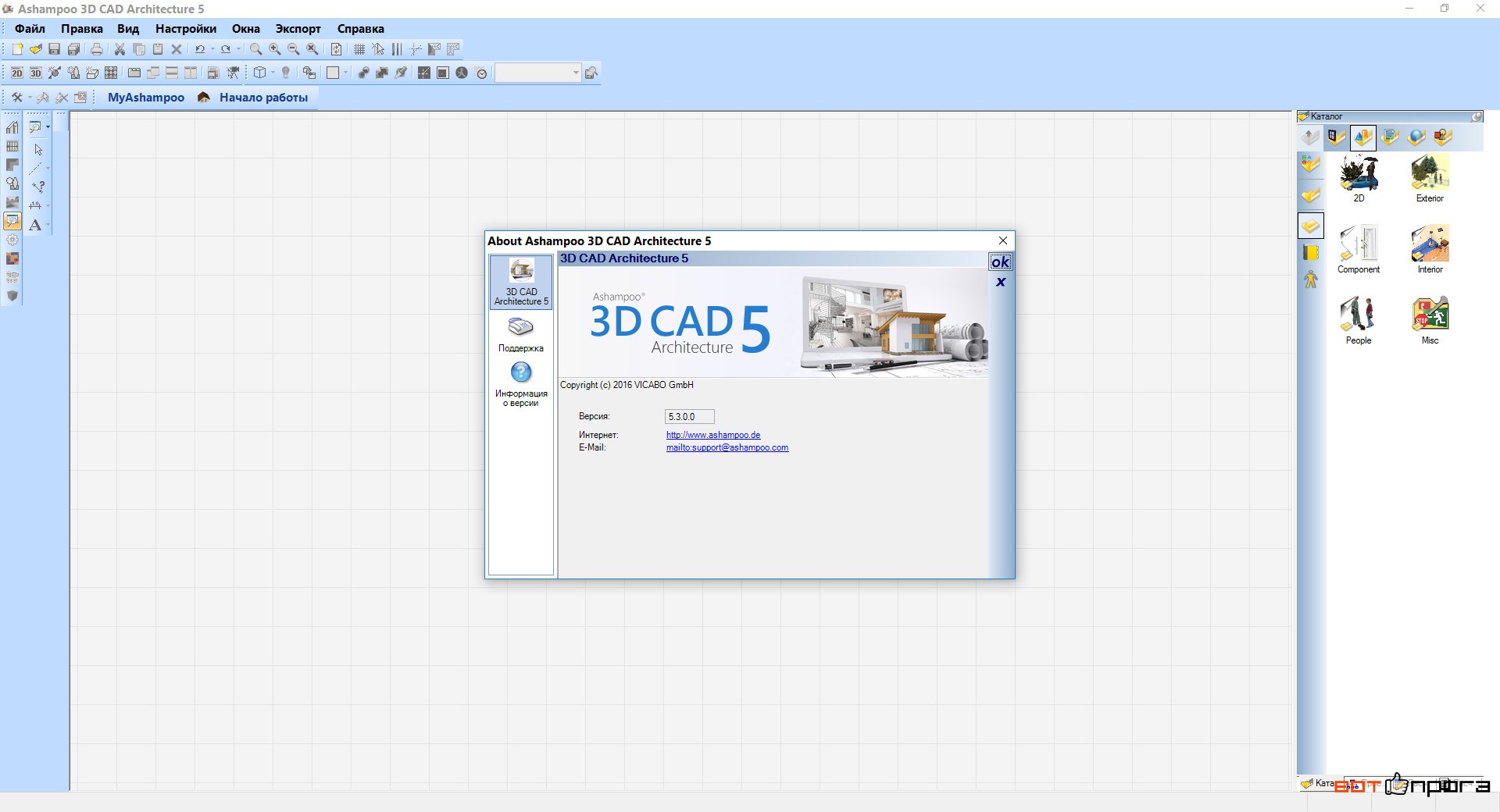Viewport: 1500px width, 812px height.
Task: Click the arrow selection tool
Action: pos(37,149)
